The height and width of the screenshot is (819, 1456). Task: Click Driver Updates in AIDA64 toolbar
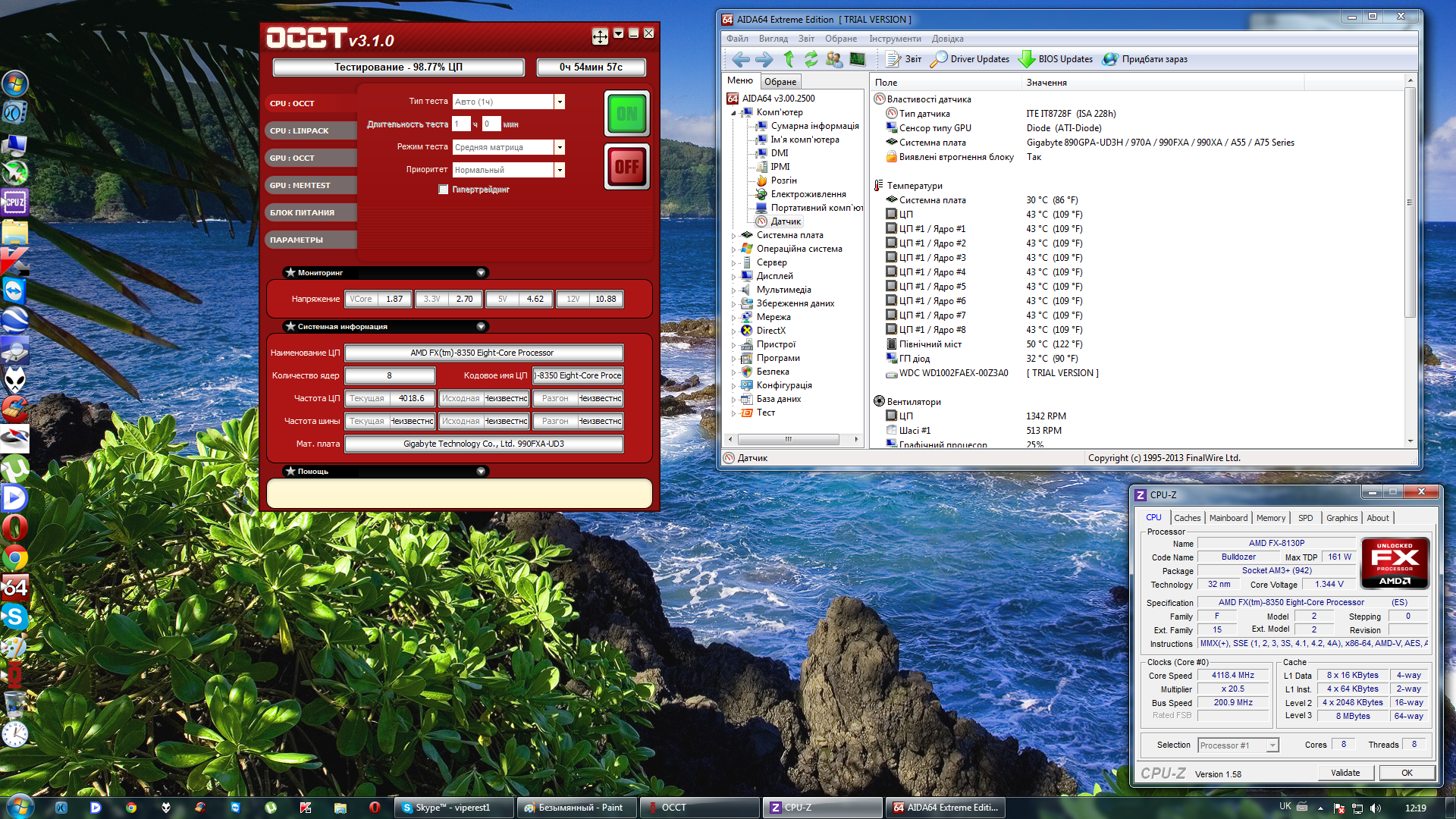[970, 59]
